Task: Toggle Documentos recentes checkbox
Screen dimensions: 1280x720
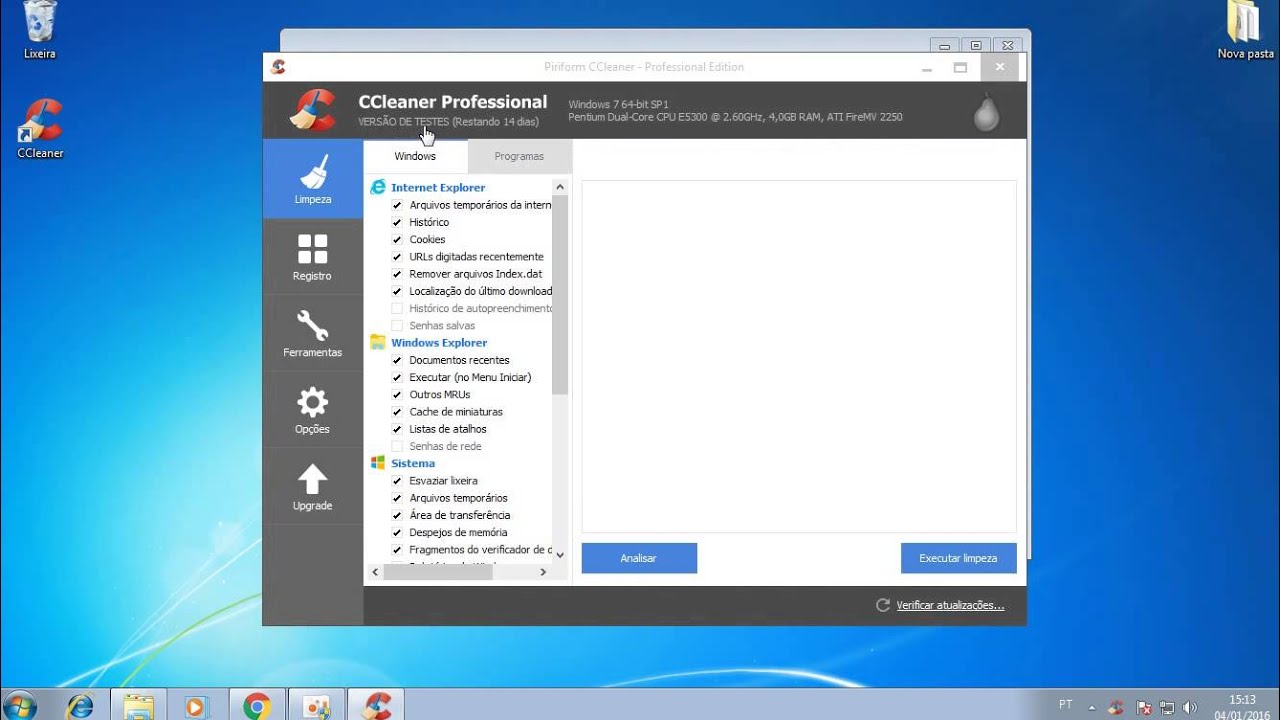Action: click(x=397, y=360)
